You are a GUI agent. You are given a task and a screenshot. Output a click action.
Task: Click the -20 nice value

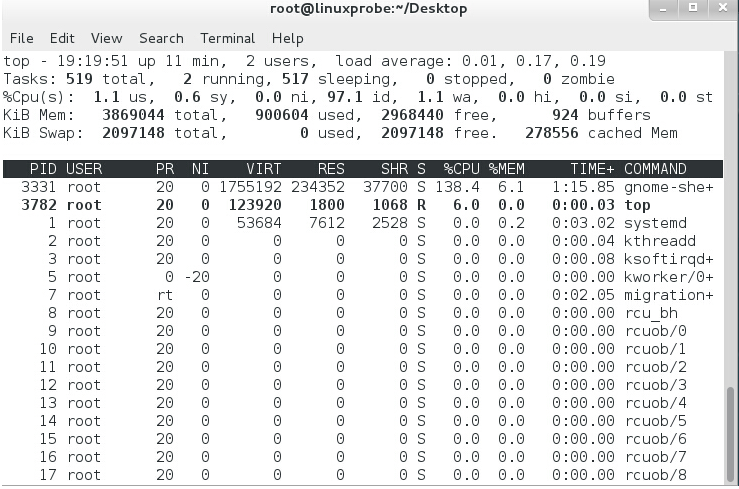coord(197,277)
